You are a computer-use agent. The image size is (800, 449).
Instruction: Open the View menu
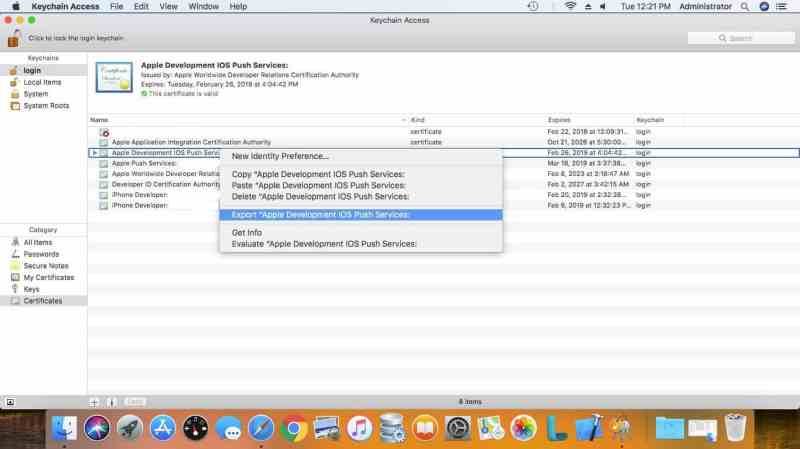click(168, 7)
